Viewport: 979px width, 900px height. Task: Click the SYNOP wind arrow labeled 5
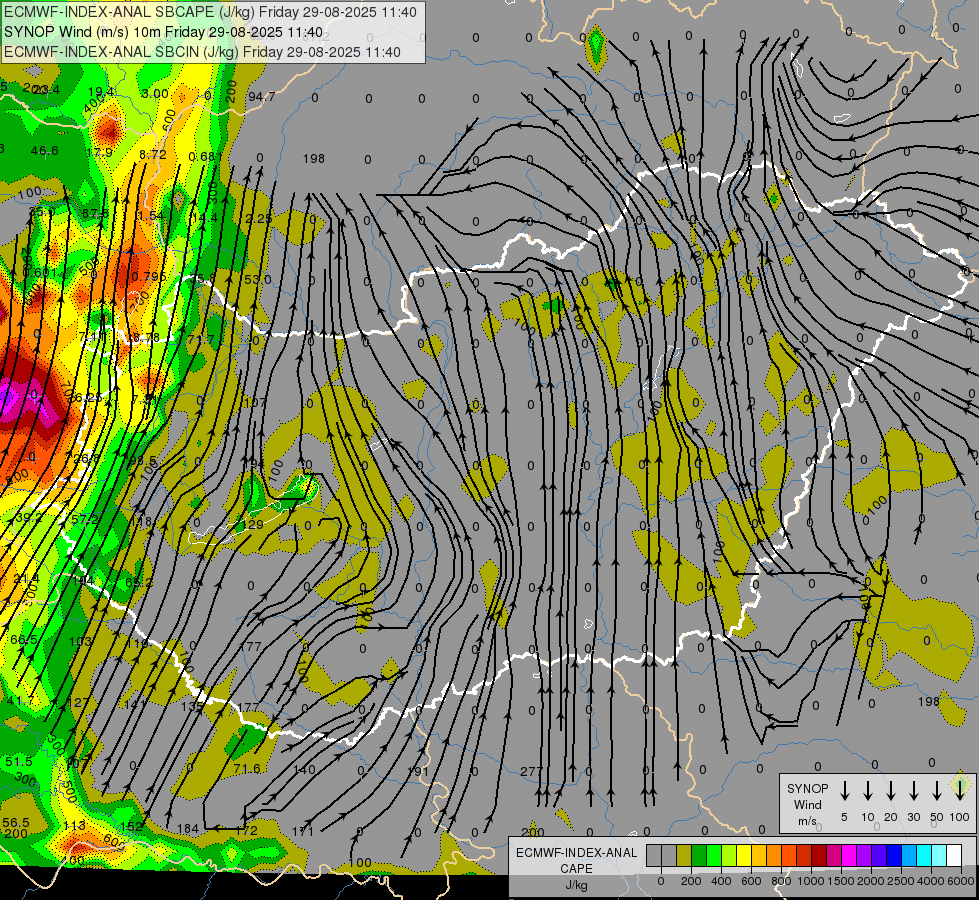point(845,791)
